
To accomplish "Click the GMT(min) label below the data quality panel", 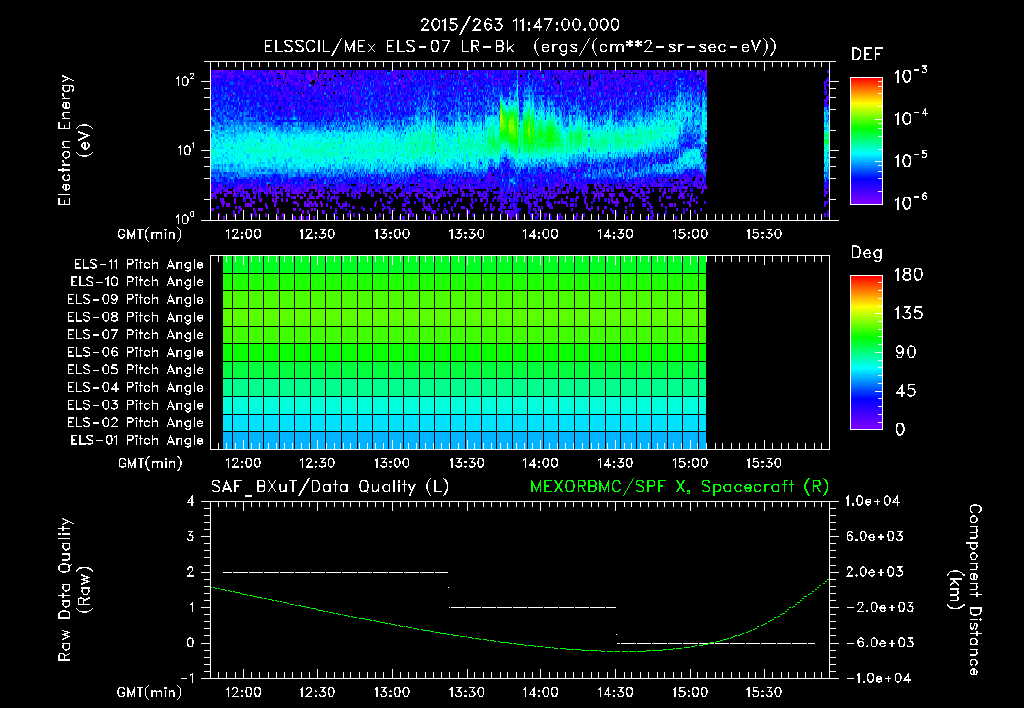I will click(150, 692).
